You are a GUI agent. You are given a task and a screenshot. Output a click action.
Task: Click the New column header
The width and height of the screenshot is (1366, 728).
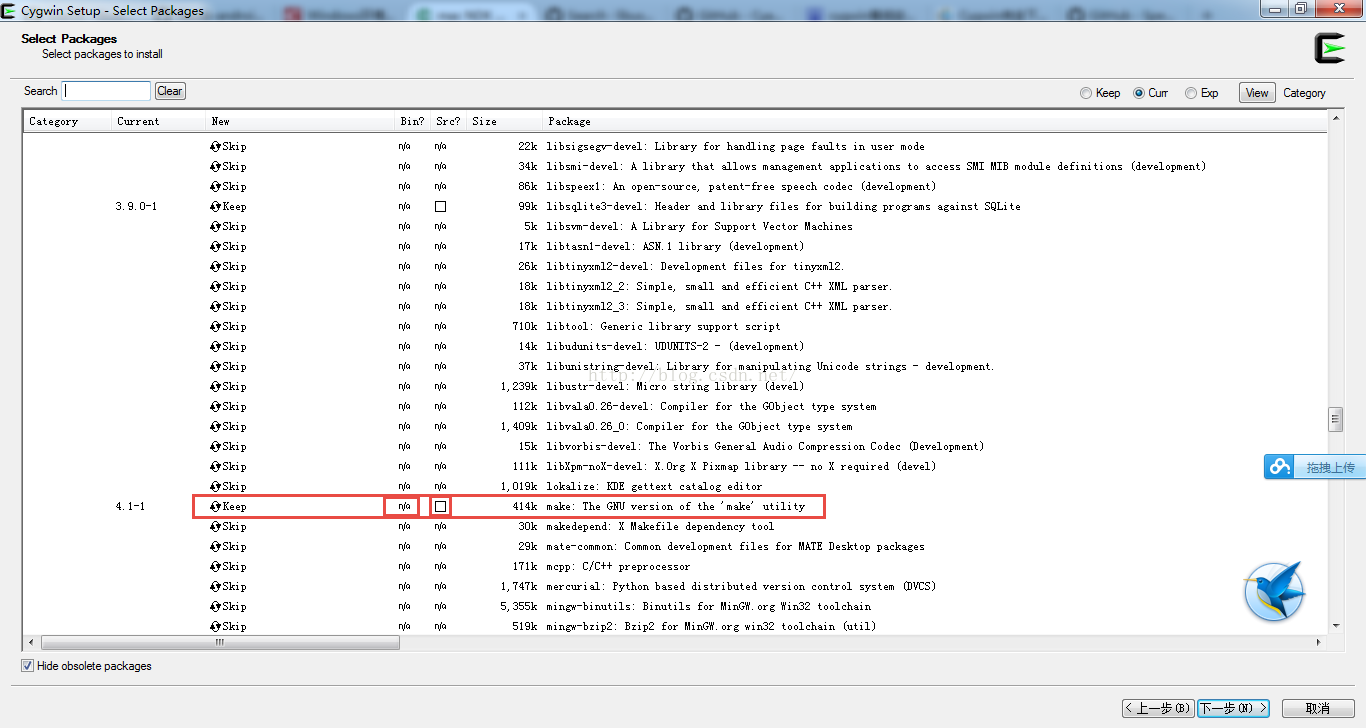pos(300,121)
